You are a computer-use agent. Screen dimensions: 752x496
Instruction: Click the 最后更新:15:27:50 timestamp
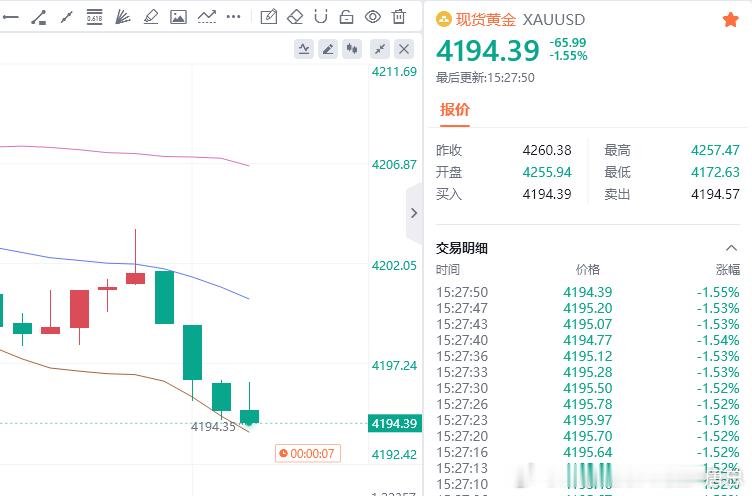(485, 78)
